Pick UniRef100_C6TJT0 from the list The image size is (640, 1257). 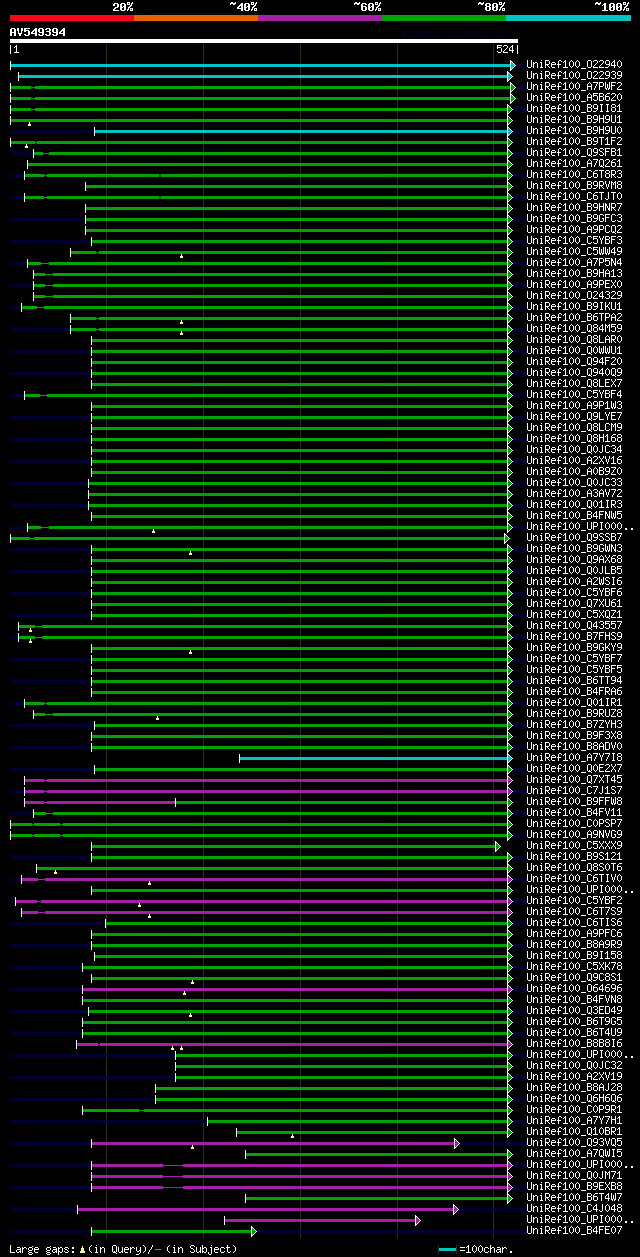point(574,197)
